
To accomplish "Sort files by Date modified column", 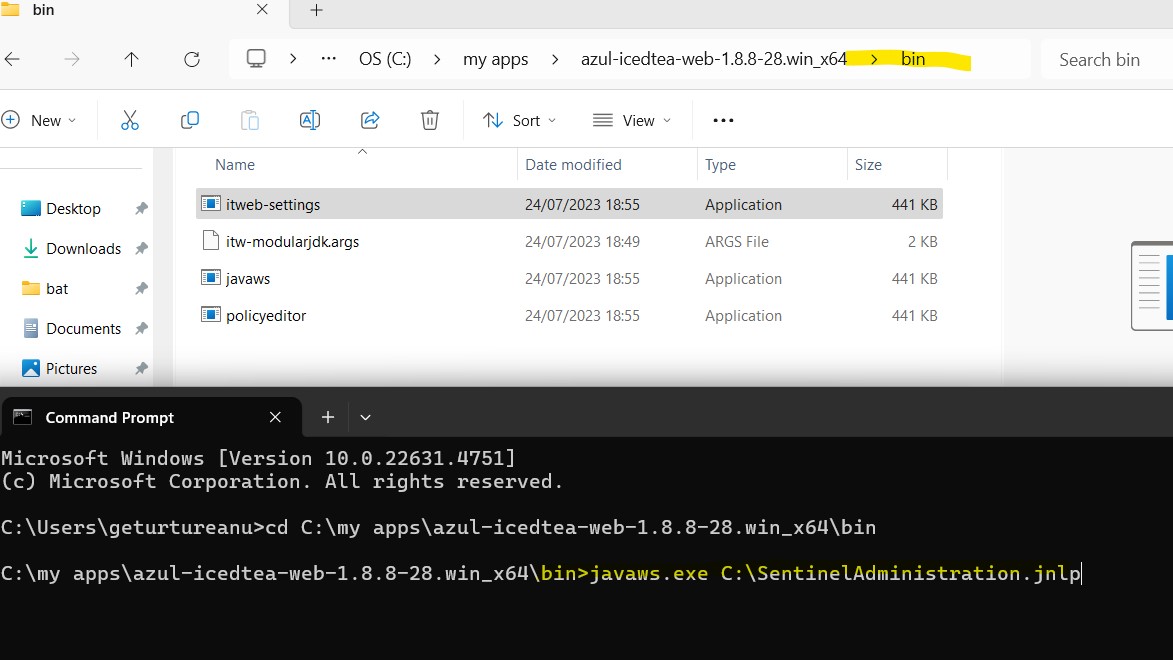I will click(x=573, y=164).
